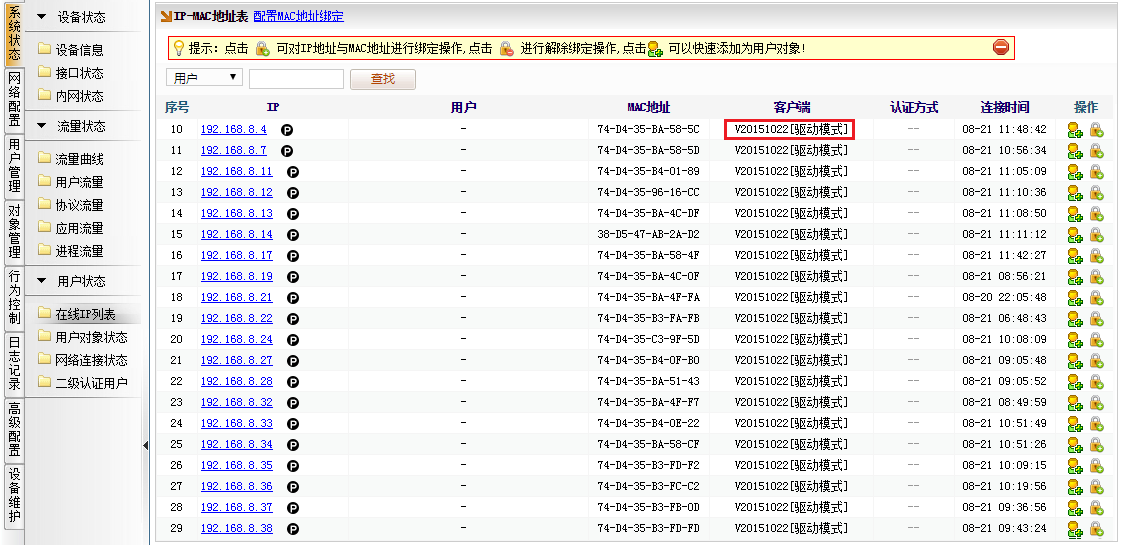Collapse the 用户状态 section
Screen dimensions: 1121x546
[42, 281]
